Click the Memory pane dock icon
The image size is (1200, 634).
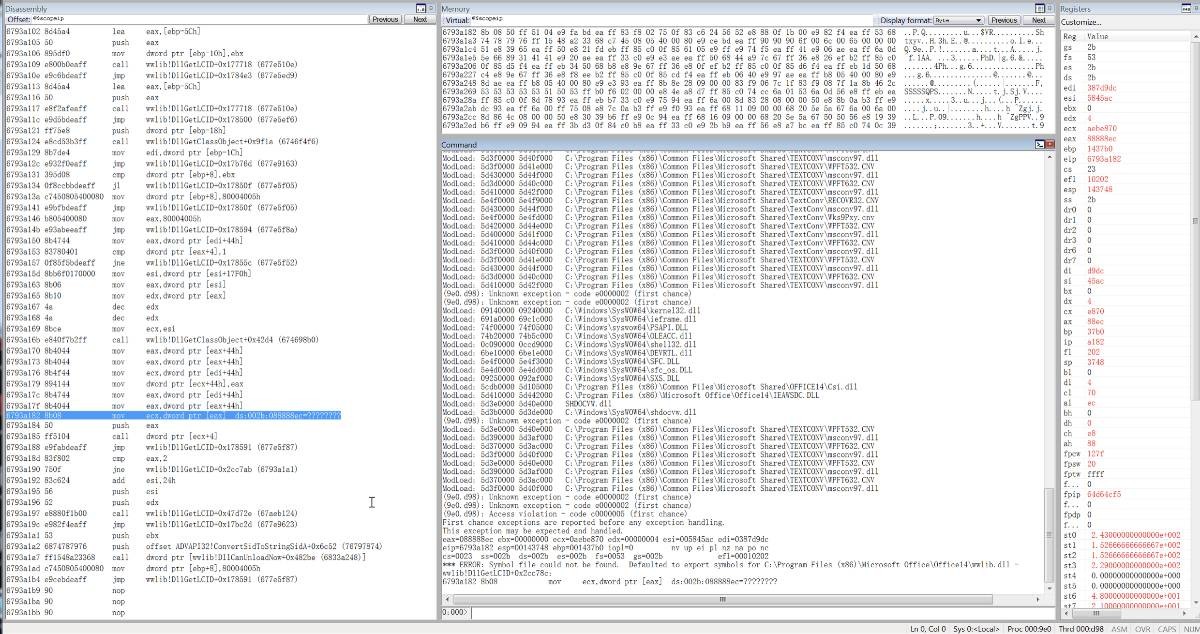(1038, 7)
